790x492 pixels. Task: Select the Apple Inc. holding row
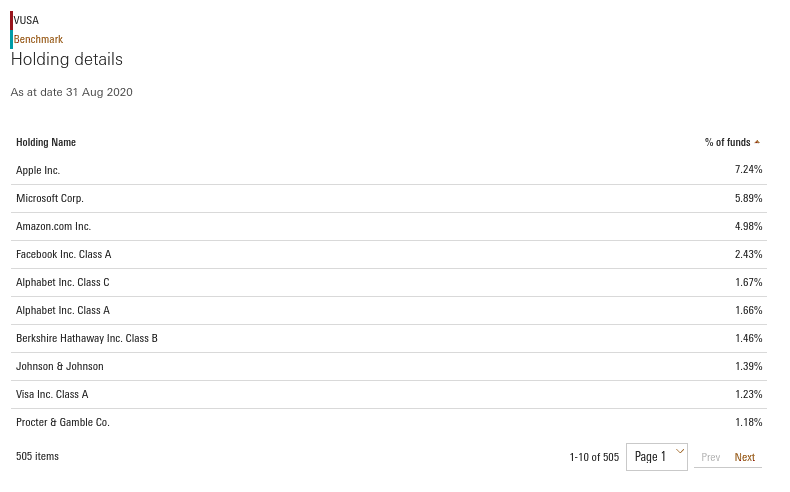[389, 170]
